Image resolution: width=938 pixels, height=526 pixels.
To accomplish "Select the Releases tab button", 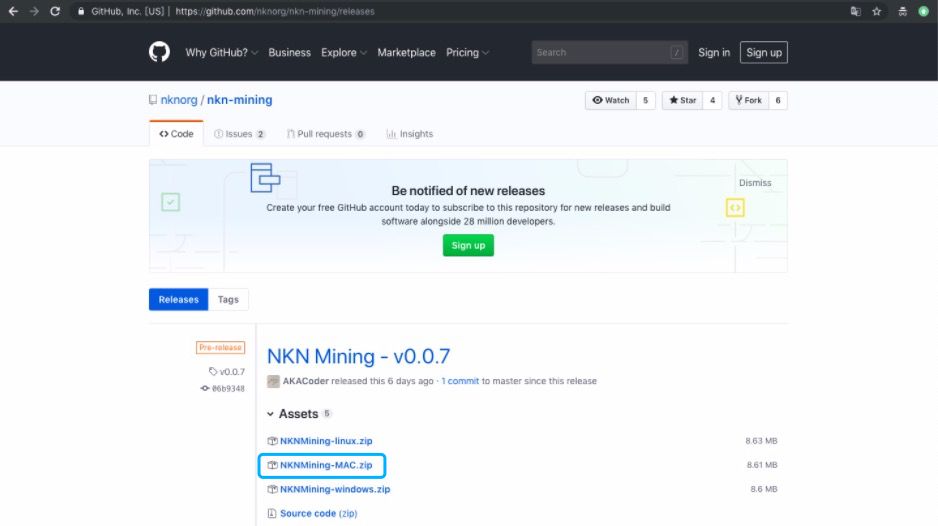I will tap(178, 299).
